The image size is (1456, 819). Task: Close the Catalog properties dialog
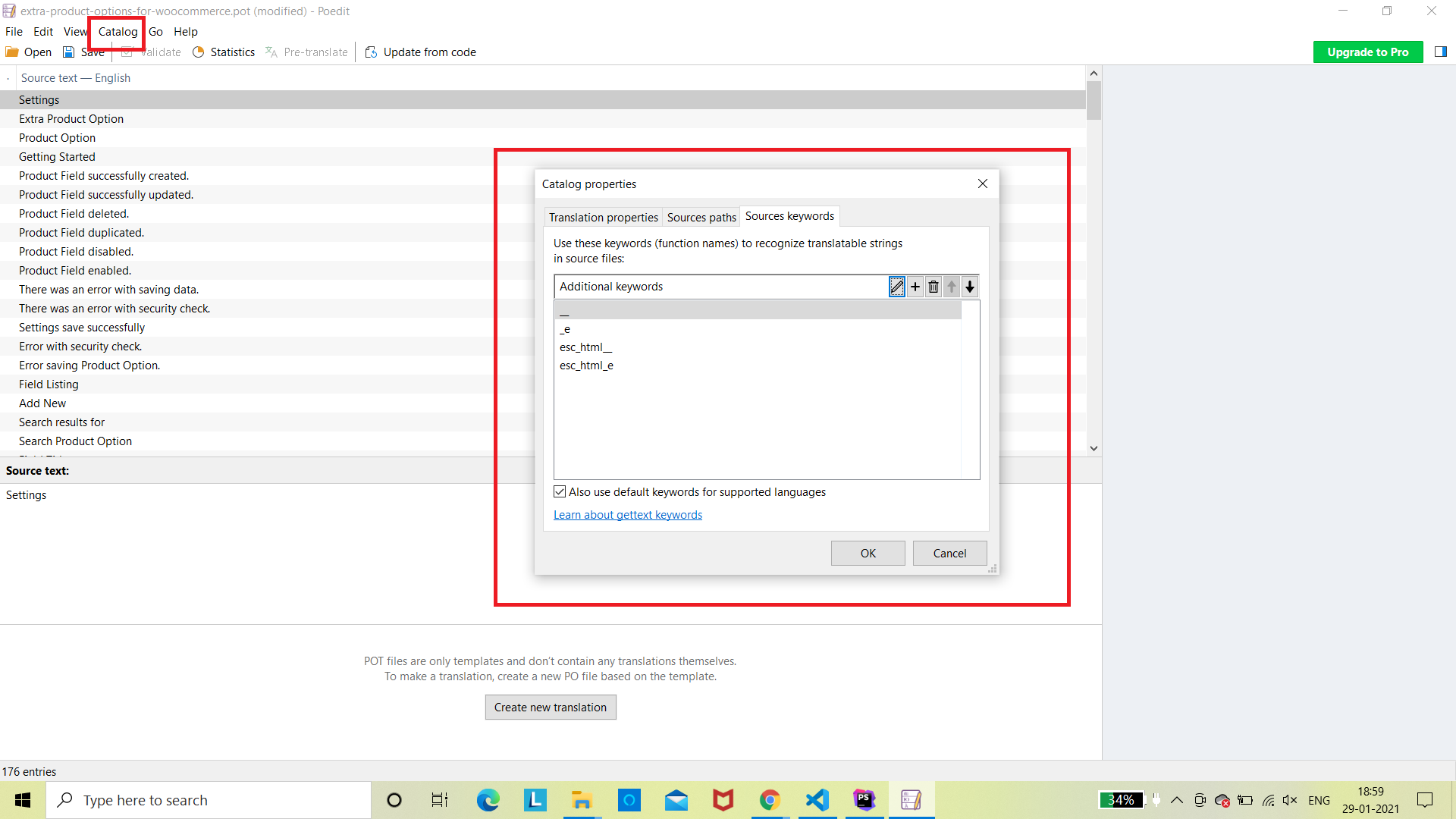pyautogui.click(x=983, y=184)
